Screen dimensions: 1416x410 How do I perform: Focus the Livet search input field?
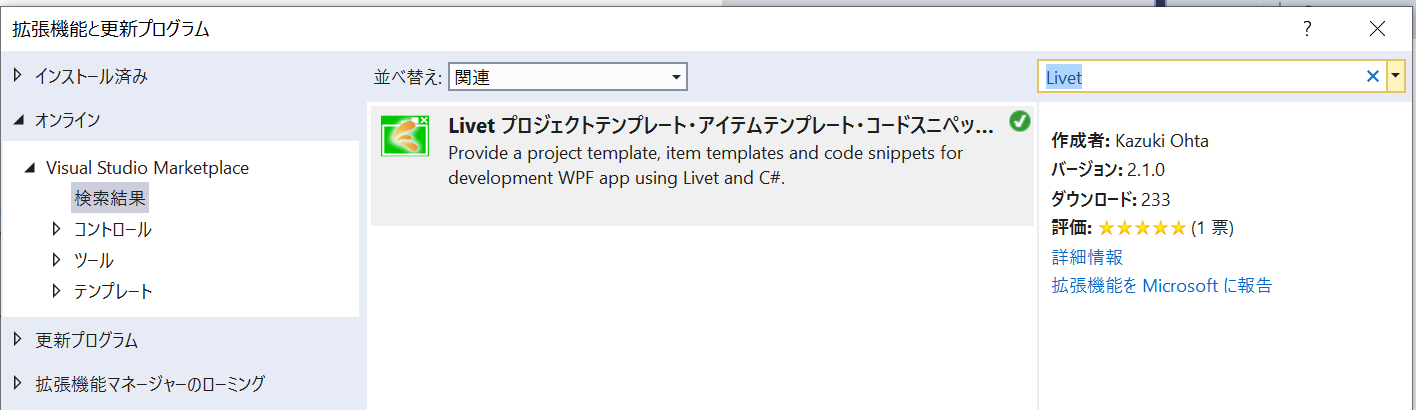point(1200,77)
